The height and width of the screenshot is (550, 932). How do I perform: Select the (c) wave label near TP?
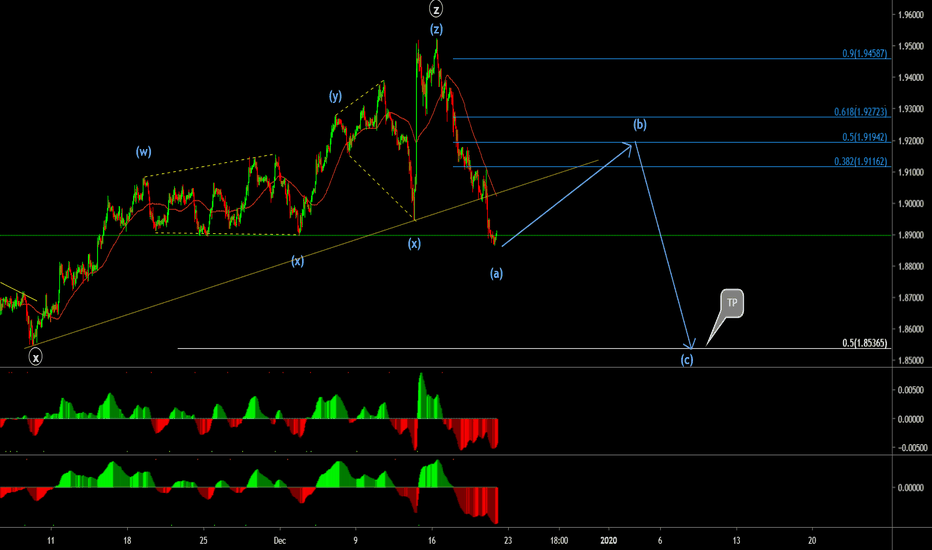[x=687, y=360]
